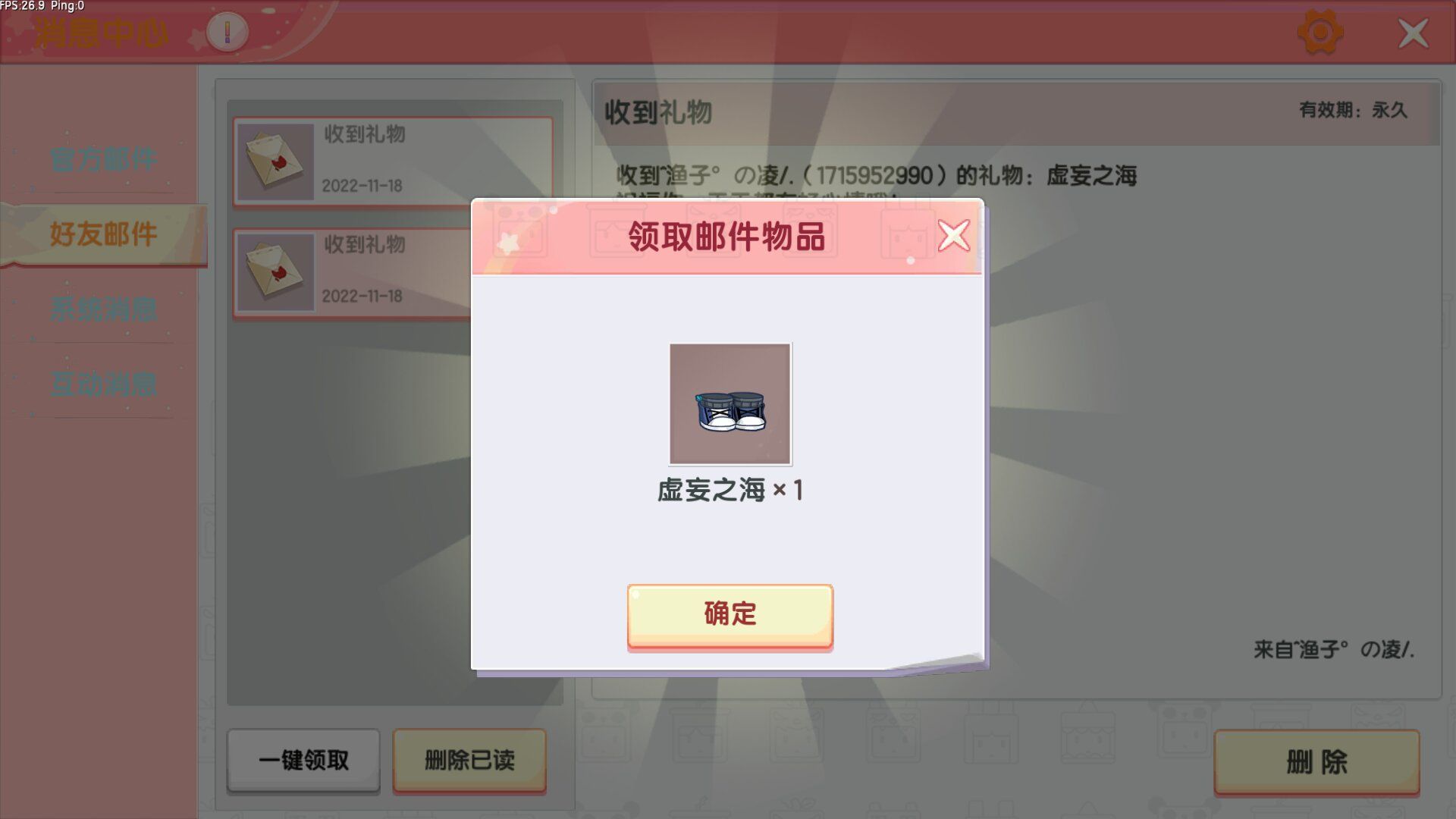Viewport: 1456px width, 819px height.
Task: Click the 虚妄之海 × 1 item label
Action: point(730,490)
